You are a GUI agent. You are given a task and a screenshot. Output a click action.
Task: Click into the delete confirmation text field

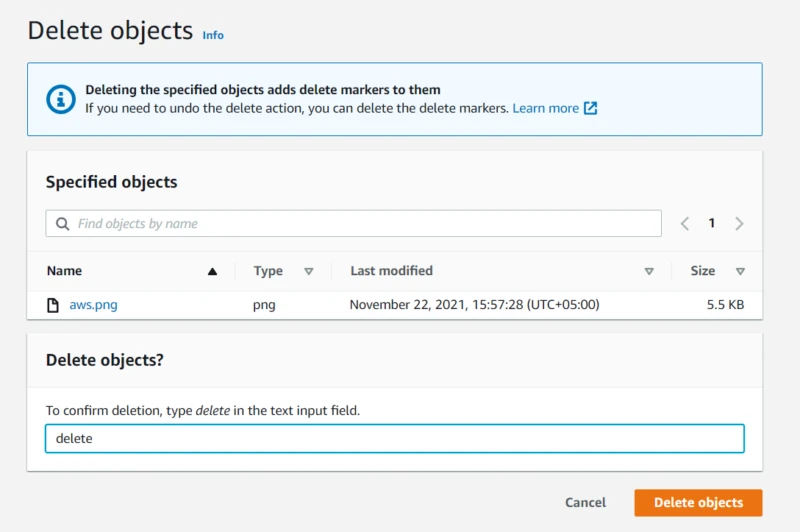[394, 439]
